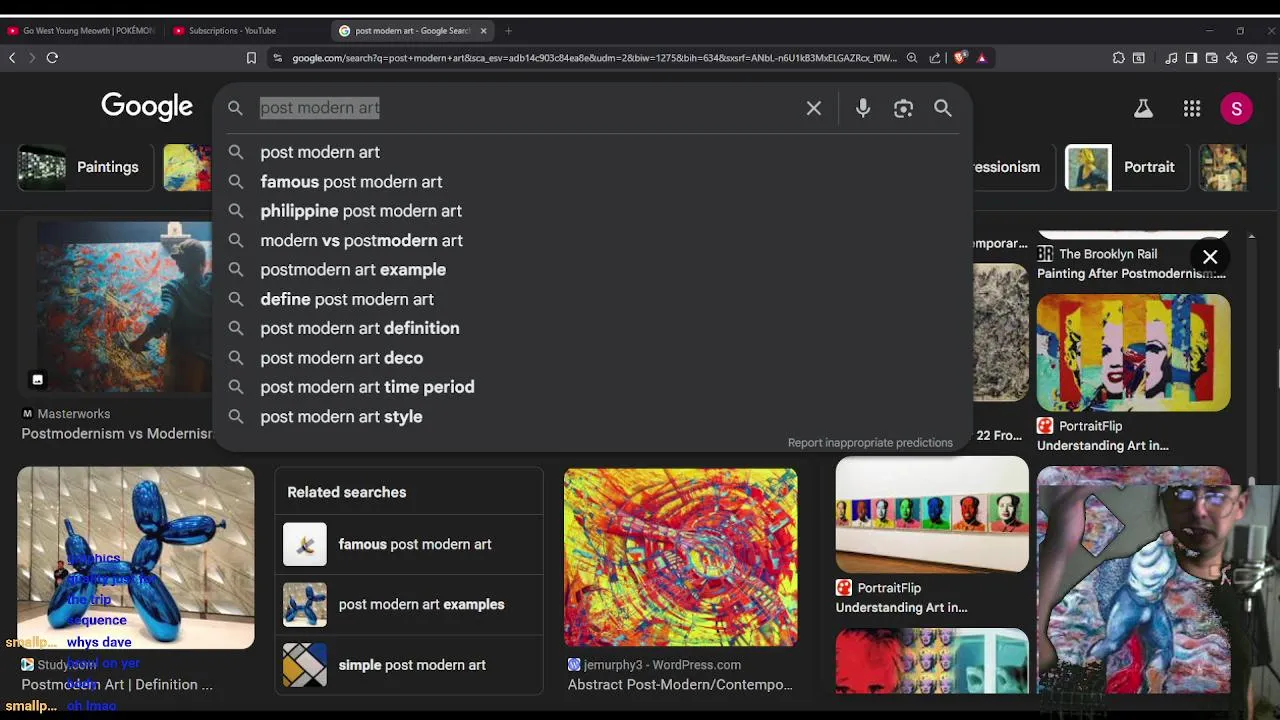Open the browser hamburger menu
Image resolution: width=1280 pixels, height=720 pixels.
coord(1272,58)
